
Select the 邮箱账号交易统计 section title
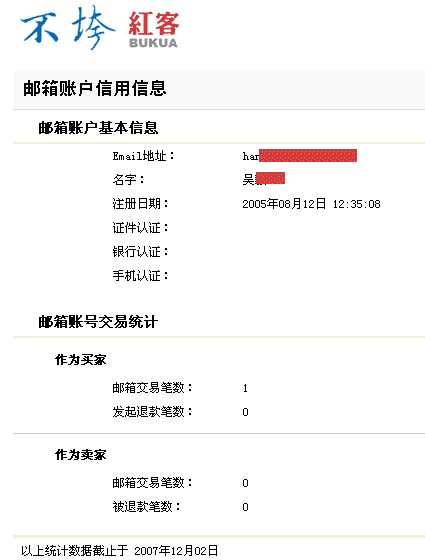[98, 322]
